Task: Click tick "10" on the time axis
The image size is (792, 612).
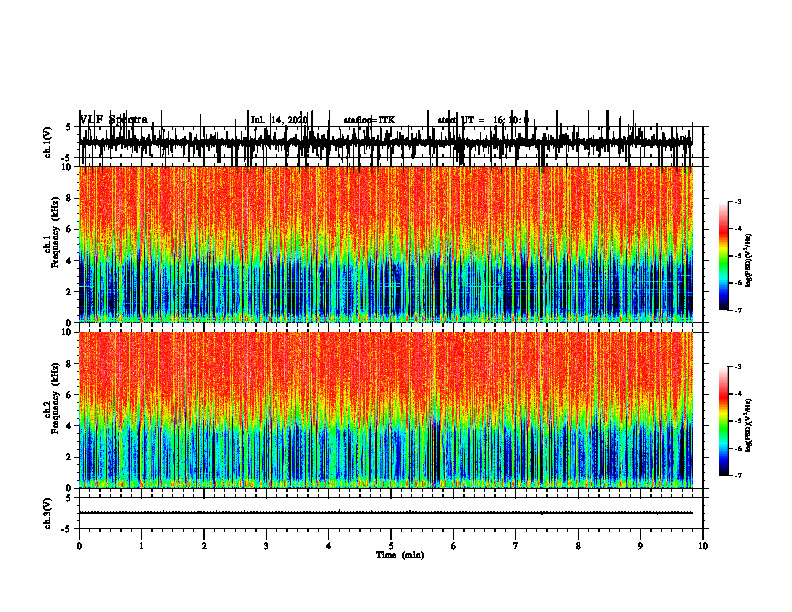Action: [703, 546]
